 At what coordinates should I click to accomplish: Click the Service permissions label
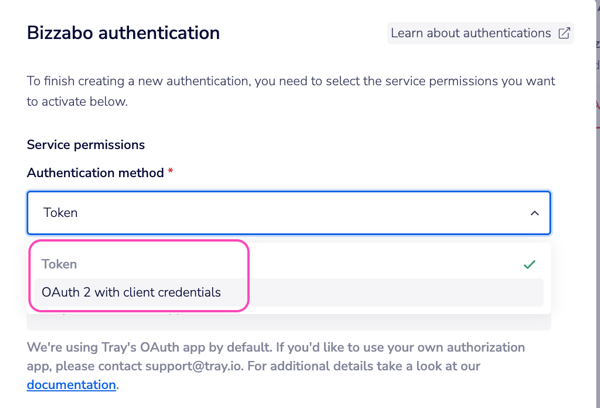tap(86, 145)
